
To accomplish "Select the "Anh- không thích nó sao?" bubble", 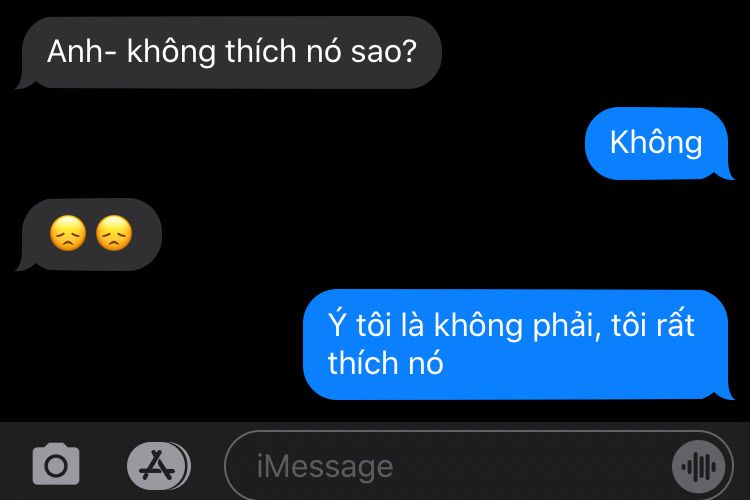I will (x=229, y=53).
